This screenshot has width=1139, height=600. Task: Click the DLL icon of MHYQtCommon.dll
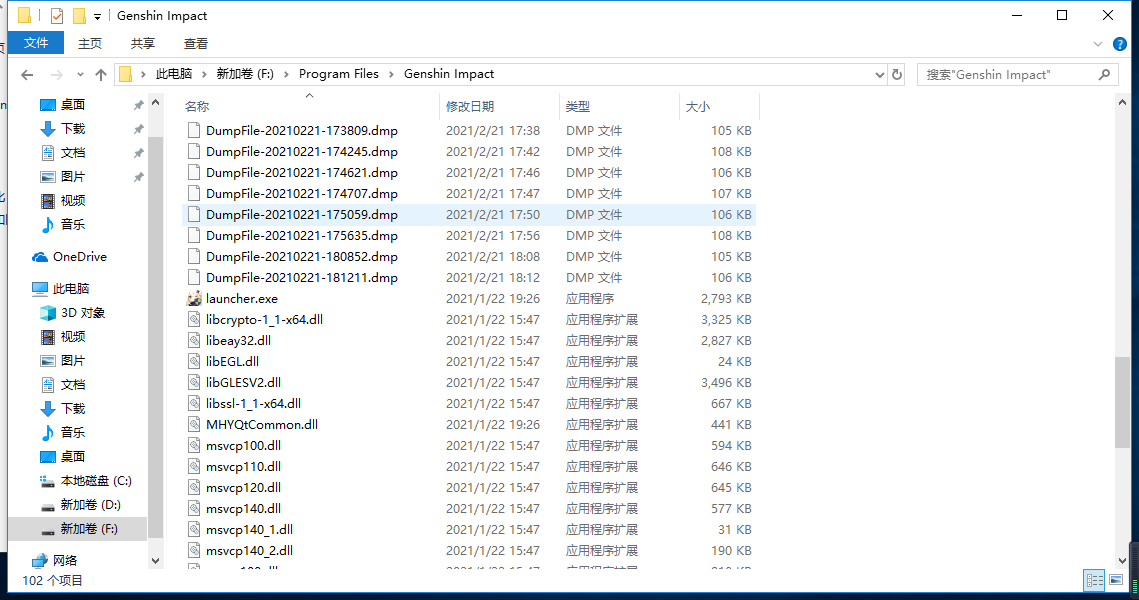click(194, 425)
